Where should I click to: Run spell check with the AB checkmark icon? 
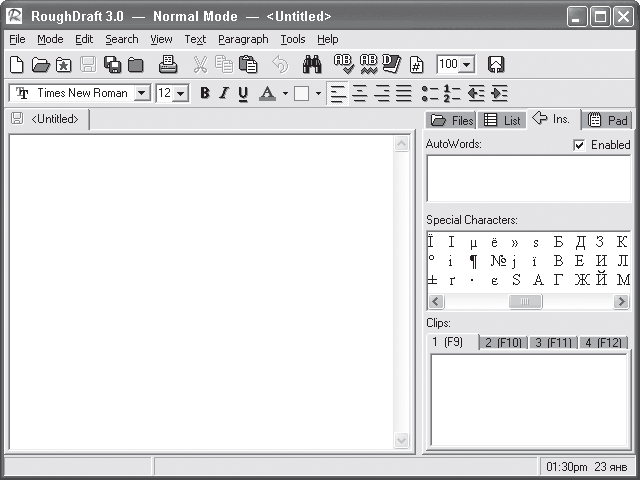point(344,64)
